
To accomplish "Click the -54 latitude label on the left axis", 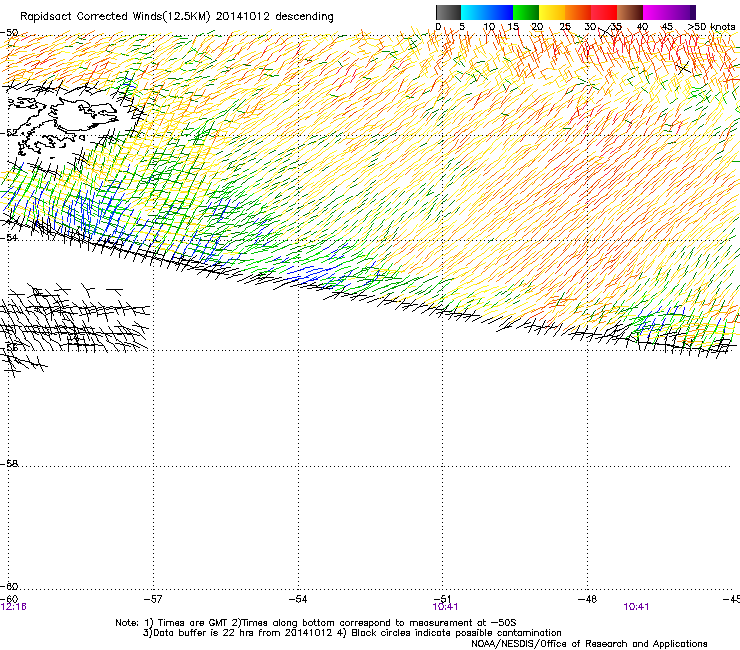I will click(9, 237).
